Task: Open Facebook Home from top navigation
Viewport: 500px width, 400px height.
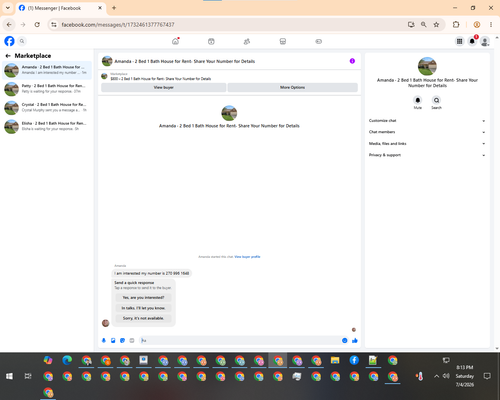Action: click(175, 41)
